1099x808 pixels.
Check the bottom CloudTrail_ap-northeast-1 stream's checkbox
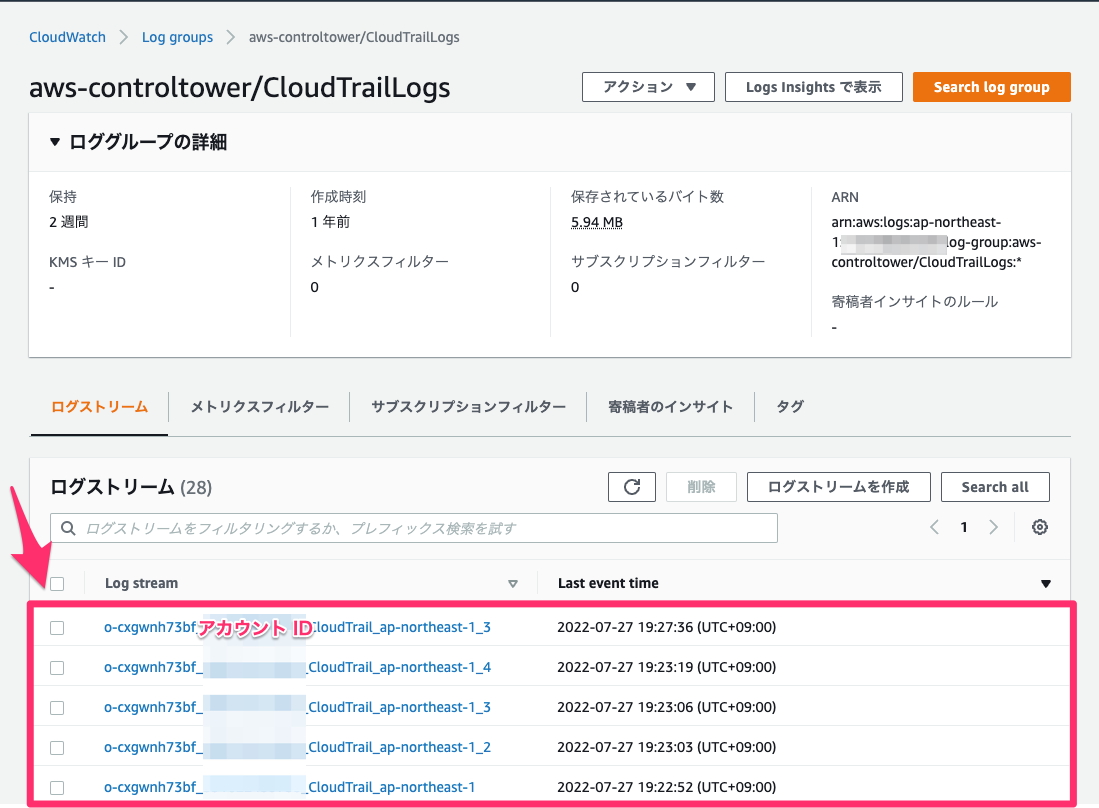click(57, 787)
